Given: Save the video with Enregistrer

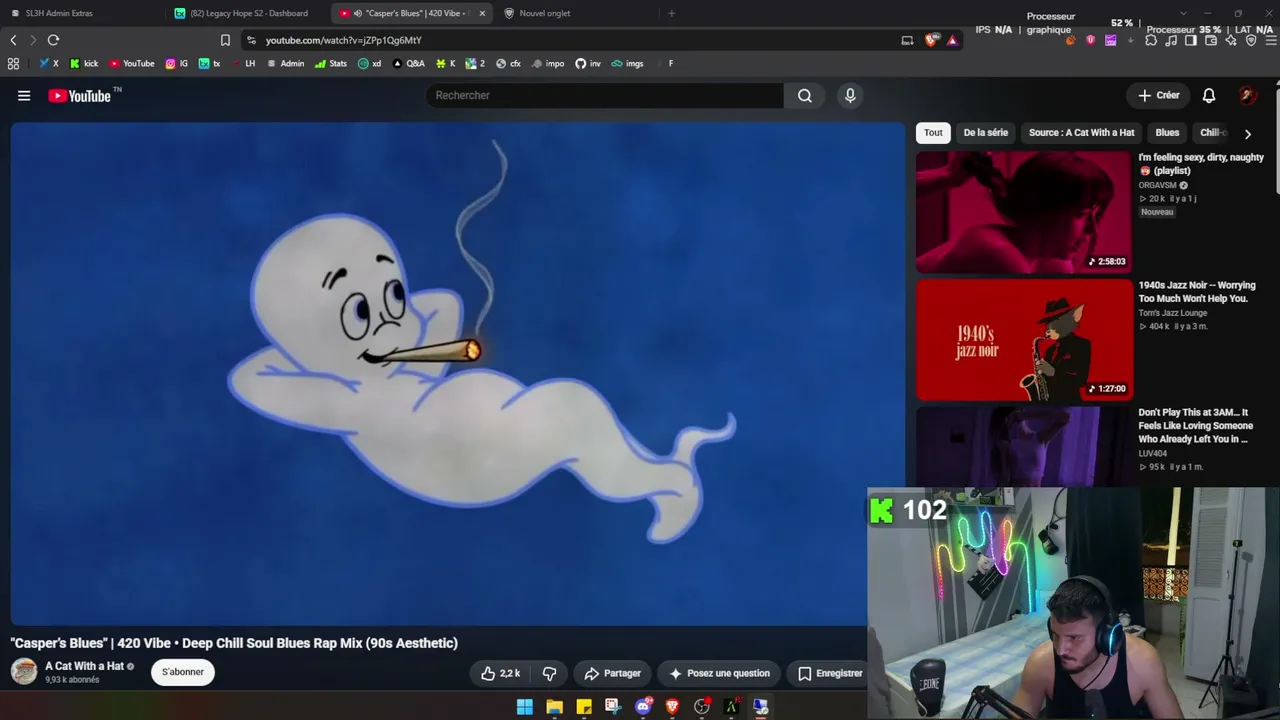Looking at the screenshot, I should pos(829,673).
